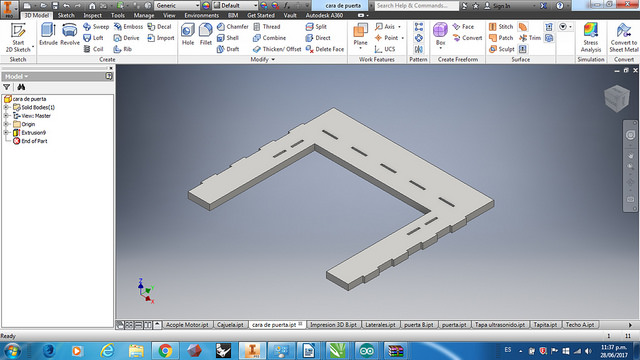Apply a Decal
Image resolution: width=640 pixels, height=360 pixels.
point(160,27)
